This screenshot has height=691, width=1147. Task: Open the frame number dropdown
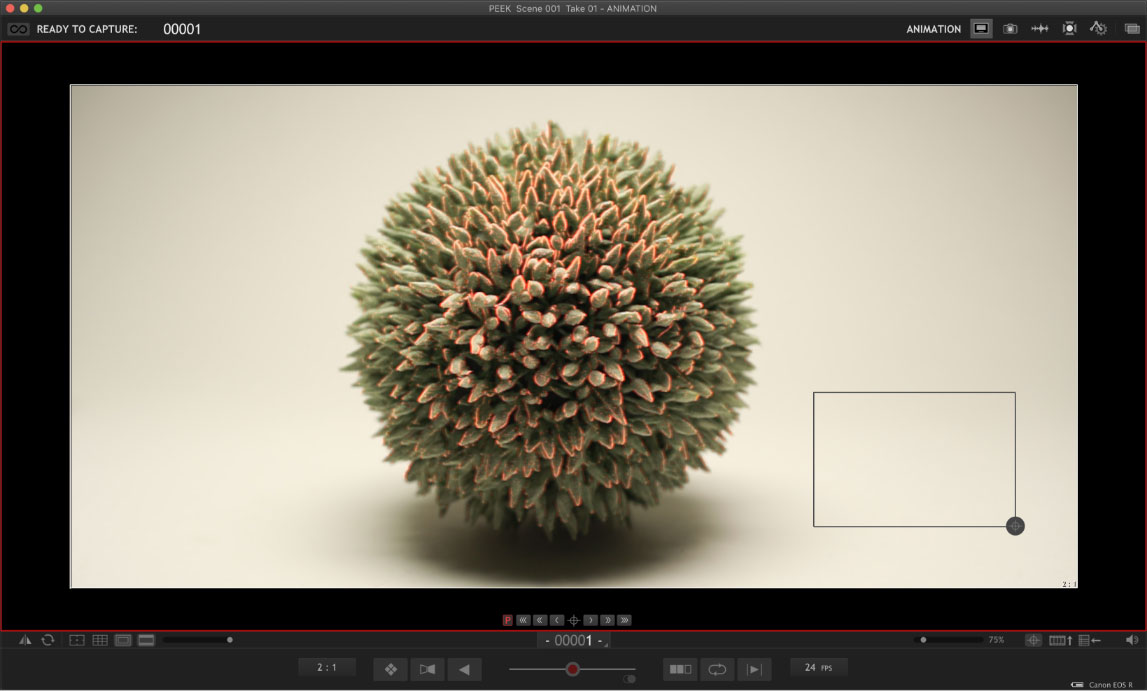tap(575, 641)
